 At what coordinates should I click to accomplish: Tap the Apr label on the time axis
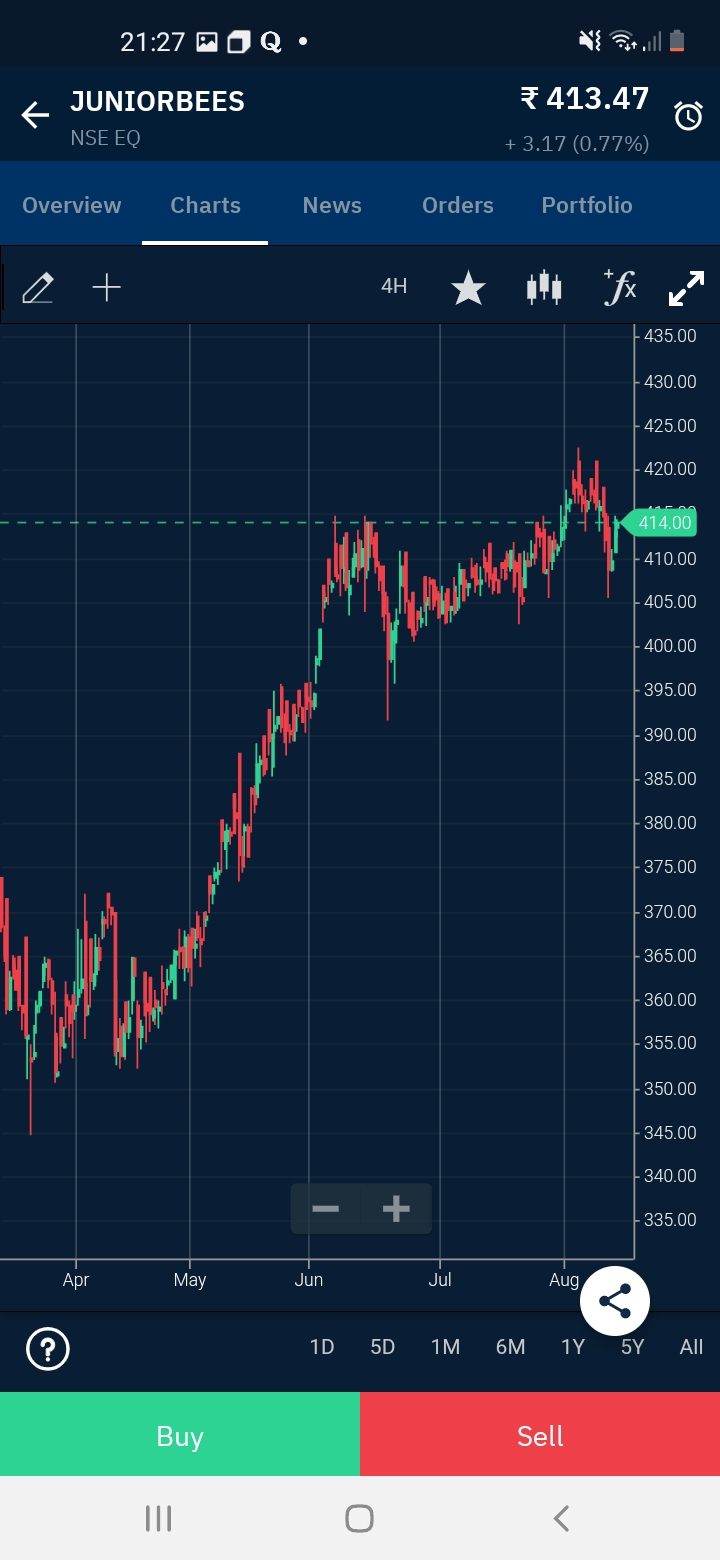[x=76, y=1279]
